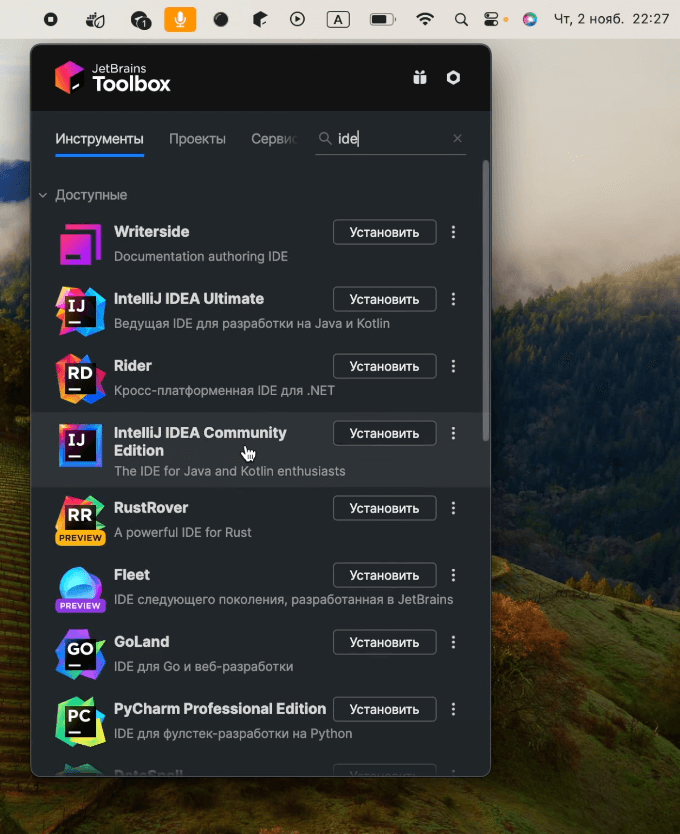Click the IntelliJ IDEA Community Edition icon
This screenshot has width=680, height=834.
(x=80, y=445)
